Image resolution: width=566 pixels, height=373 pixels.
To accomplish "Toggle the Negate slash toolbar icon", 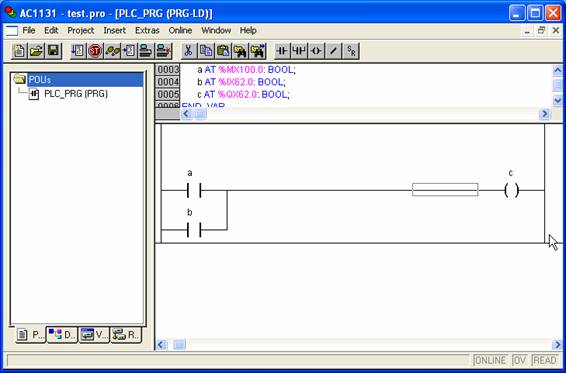I will [x=334, y=51].
